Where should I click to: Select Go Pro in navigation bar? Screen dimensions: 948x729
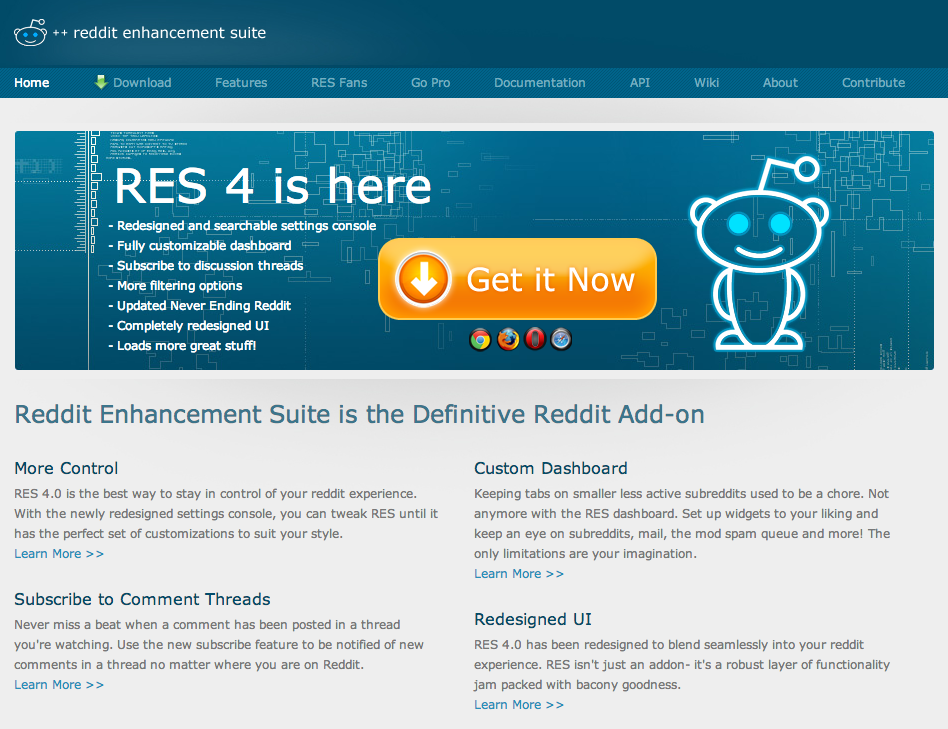[x=430, y=83]
